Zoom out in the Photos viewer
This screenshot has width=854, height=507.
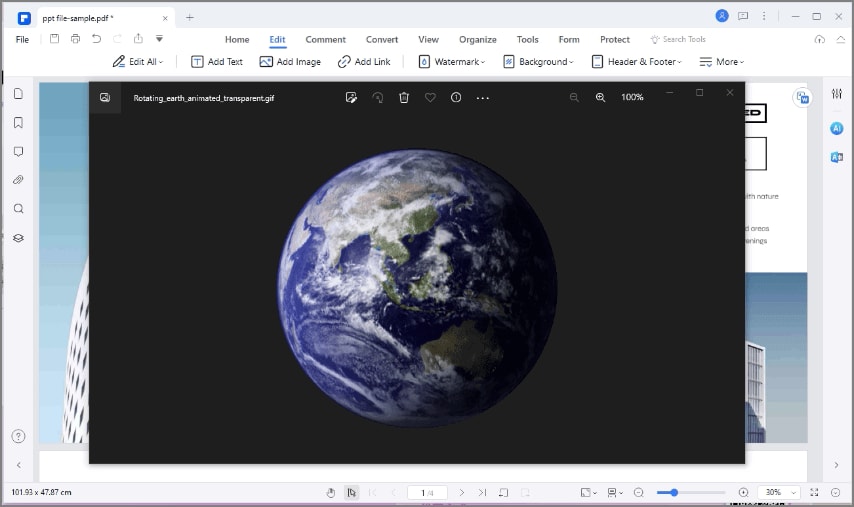point(574,97)
